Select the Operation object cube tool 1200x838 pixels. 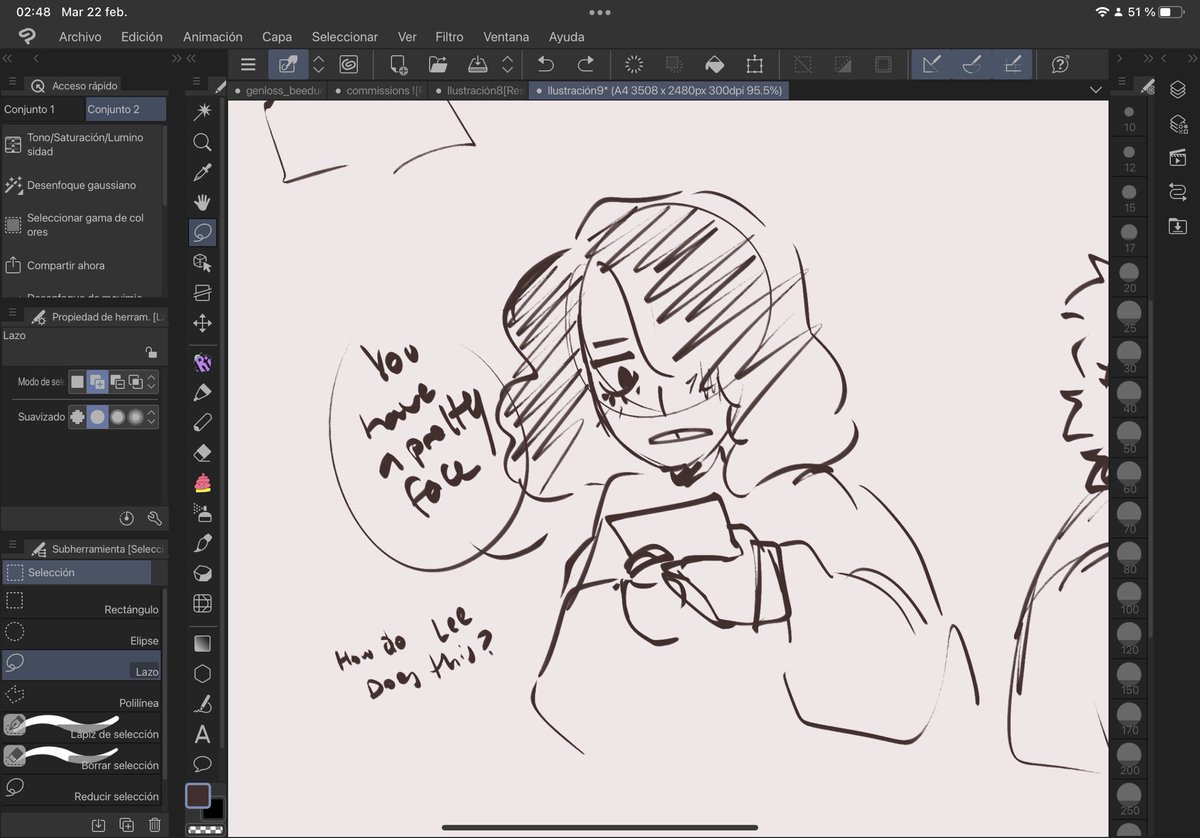(x=203, y=262)
